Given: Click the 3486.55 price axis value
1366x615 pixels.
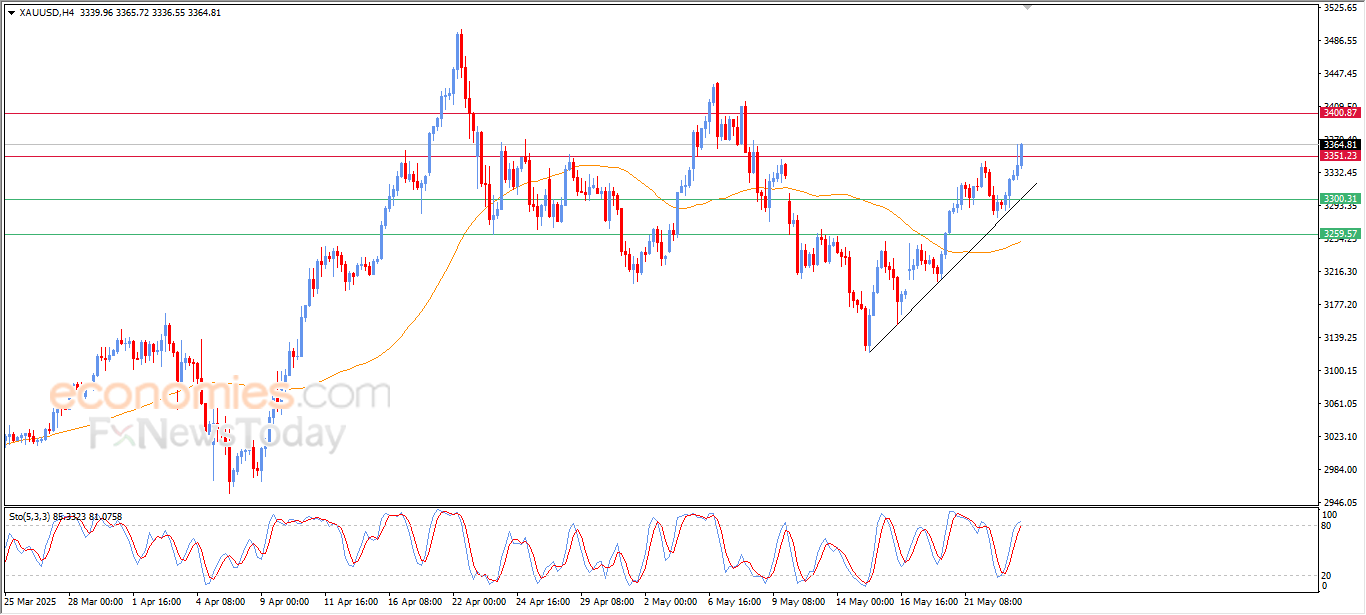Looking at the screenshot, I should (x=1339, y=41).
